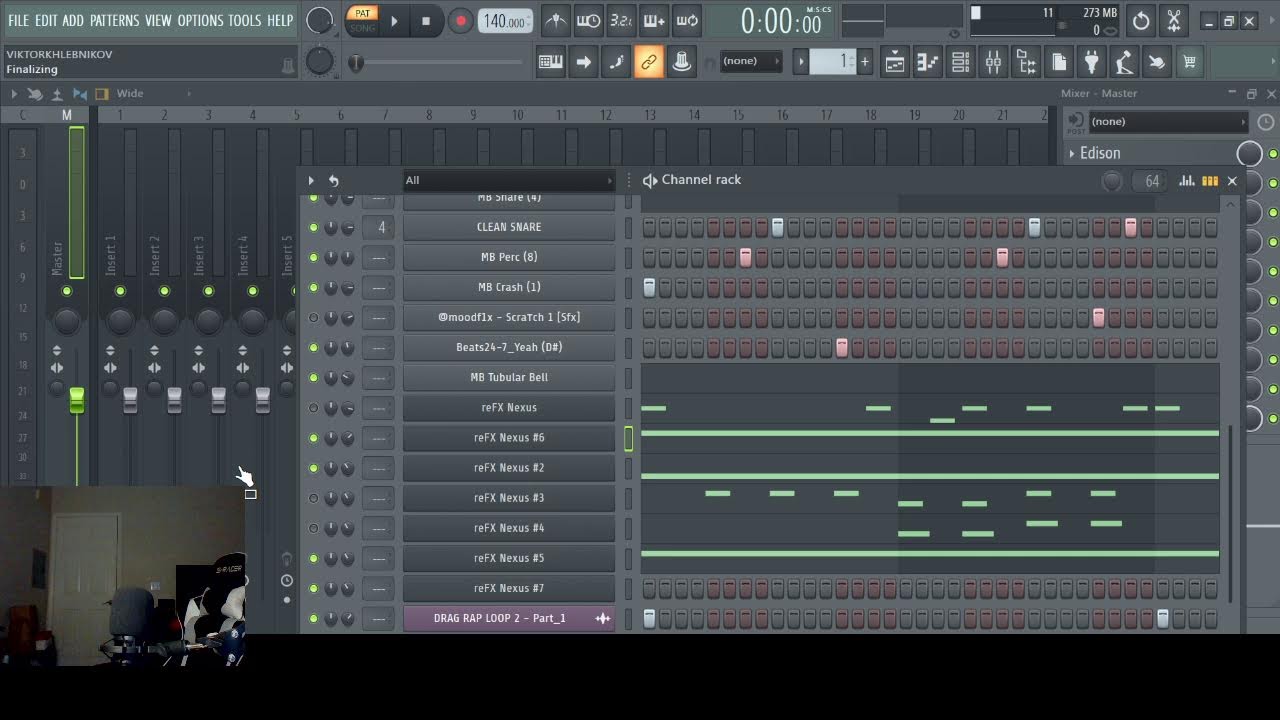
Task: Open the EDIT menu
Action: 46,20
